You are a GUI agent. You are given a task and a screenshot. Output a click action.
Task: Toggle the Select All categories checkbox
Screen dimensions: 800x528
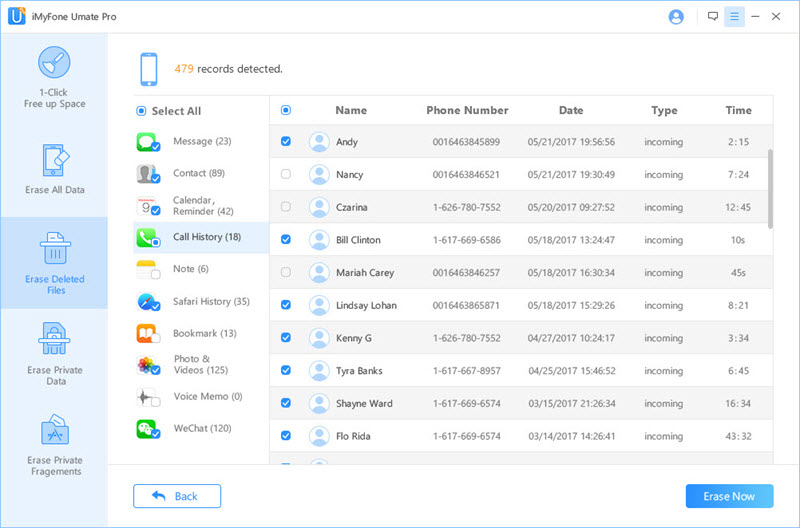tap(141, 111)
